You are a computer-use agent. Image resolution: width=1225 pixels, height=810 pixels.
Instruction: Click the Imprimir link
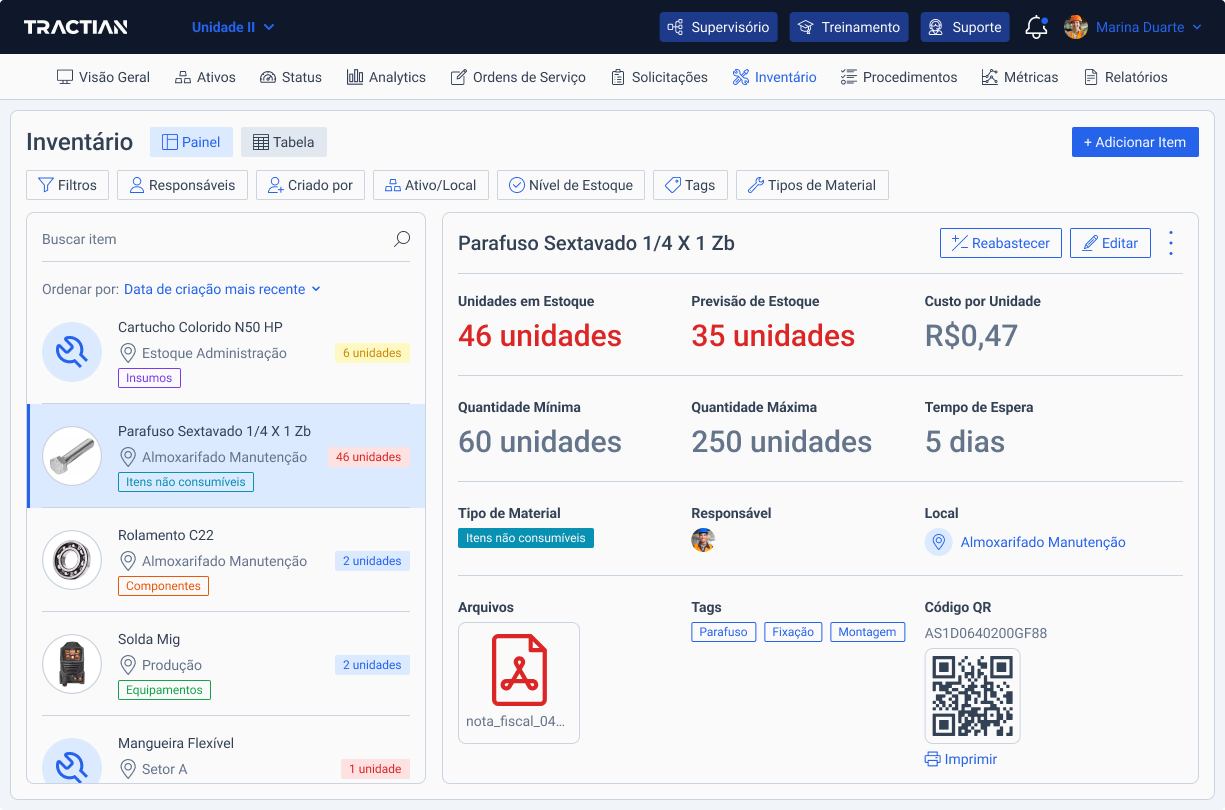(961, 759)
